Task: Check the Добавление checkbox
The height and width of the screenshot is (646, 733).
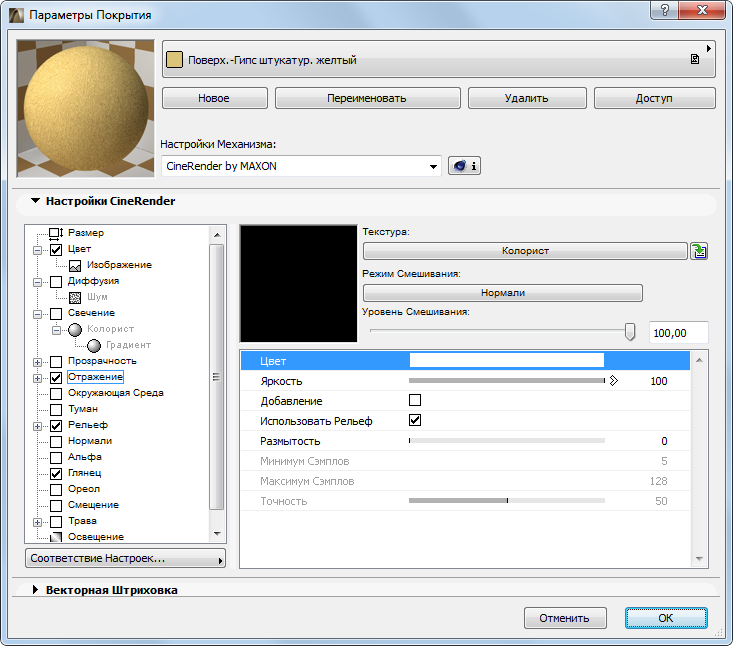Action: click(x=415, y=400)
